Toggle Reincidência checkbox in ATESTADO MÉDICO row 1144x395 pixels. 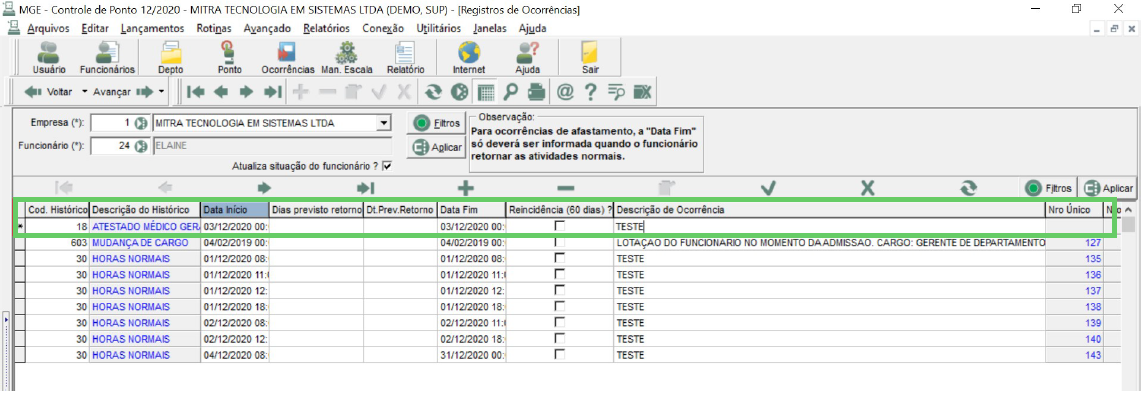(560, 227)
